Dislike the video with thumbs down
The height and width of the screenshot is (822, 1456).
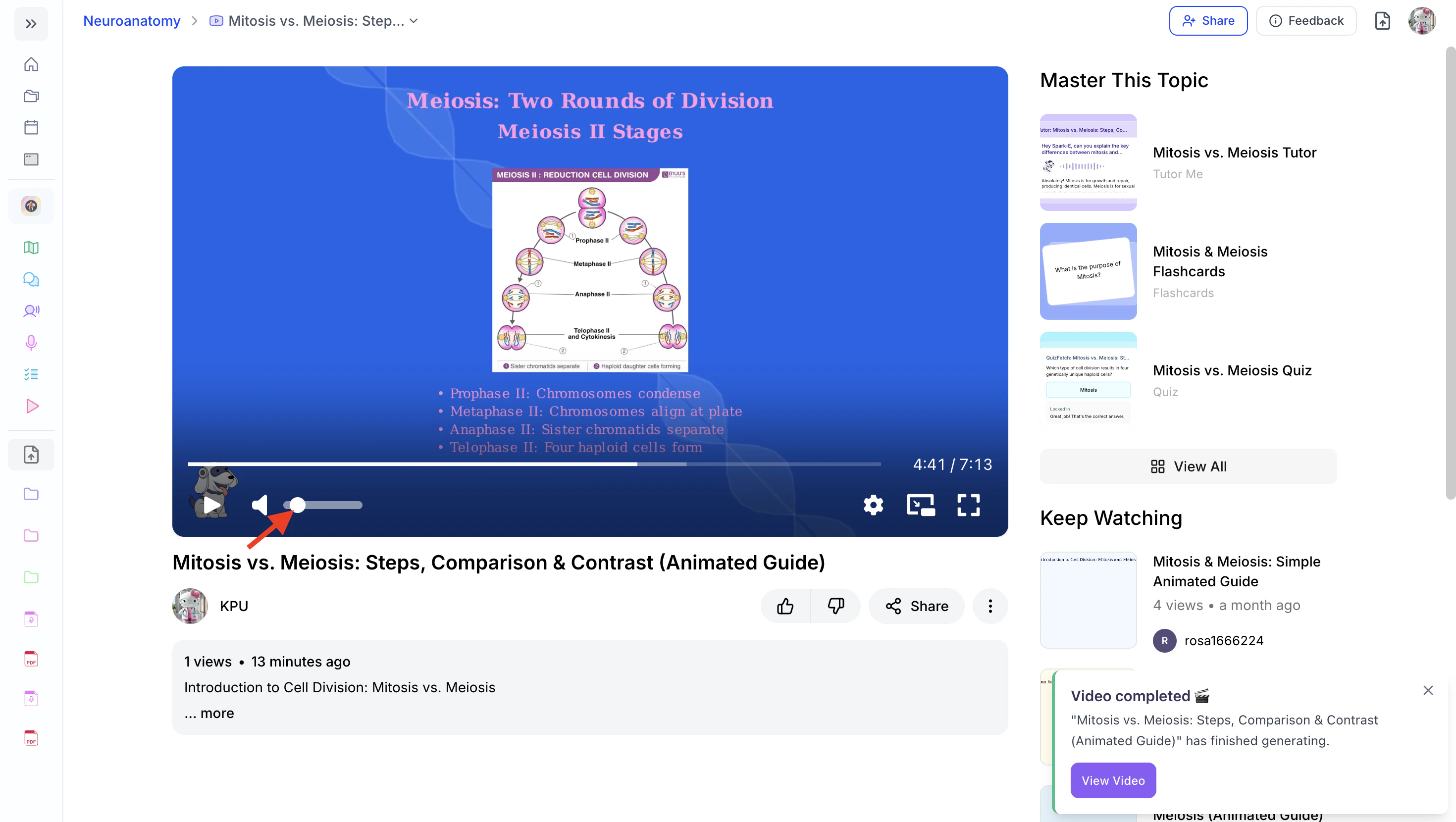click(x=835, y=606)
